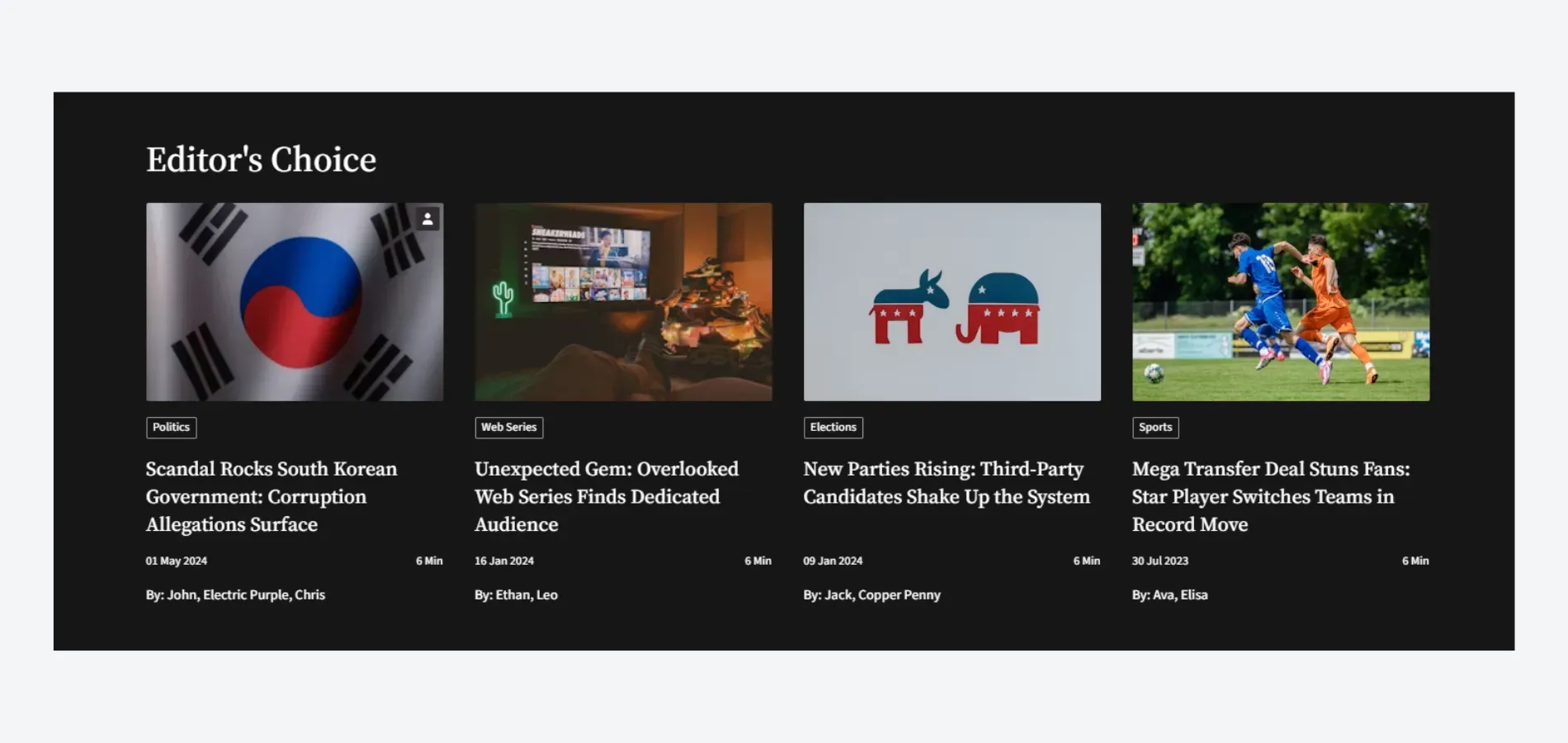Open the South Korean flag thumbnail
Screen dimensions: 1568x743
[x=295, y=302]
